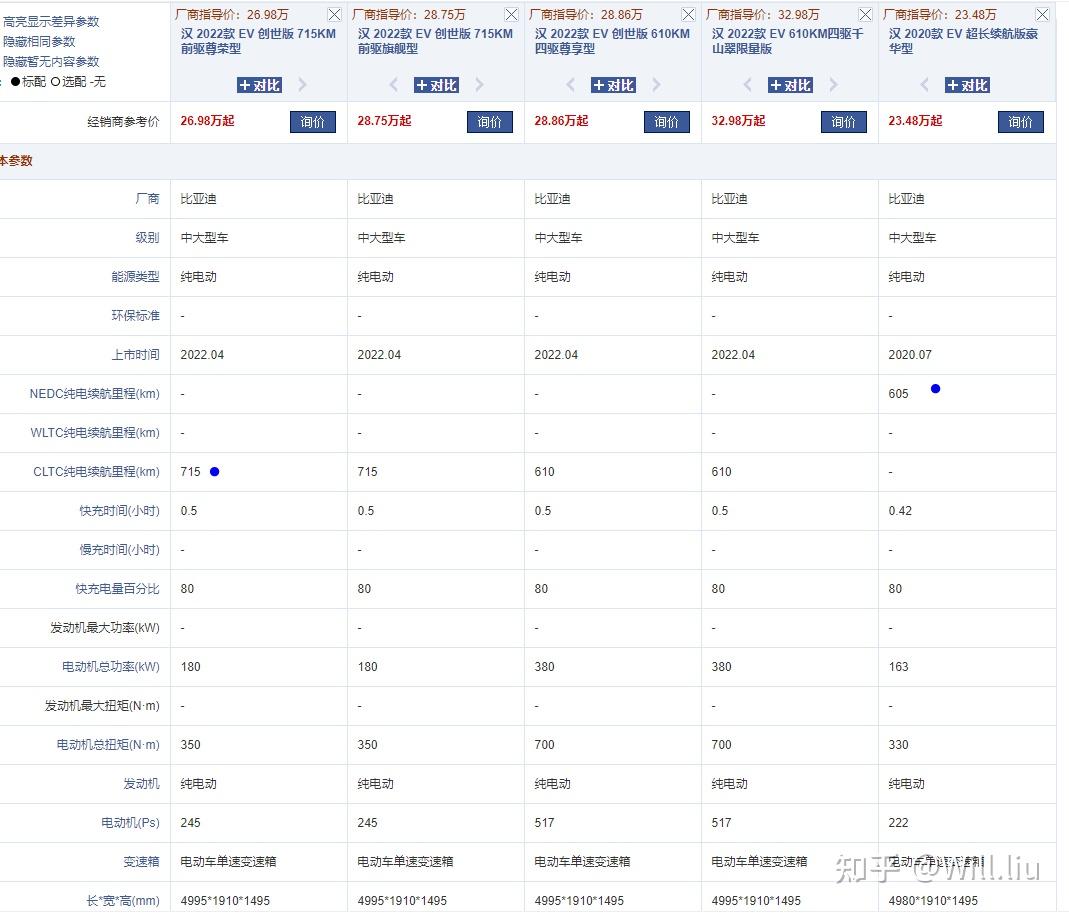Click the dealer price 26.98万起
1069x913 pixels.
click(207, 121)
